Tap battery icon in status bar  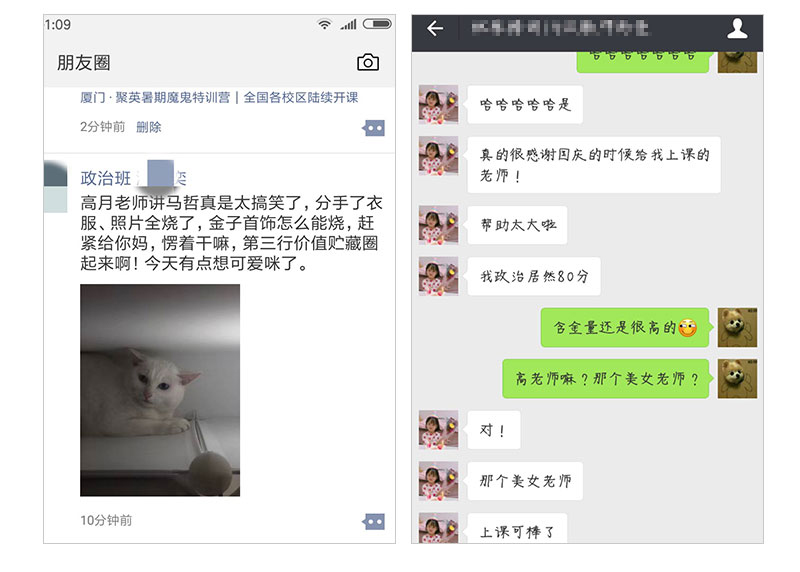[x=377, y=23]
